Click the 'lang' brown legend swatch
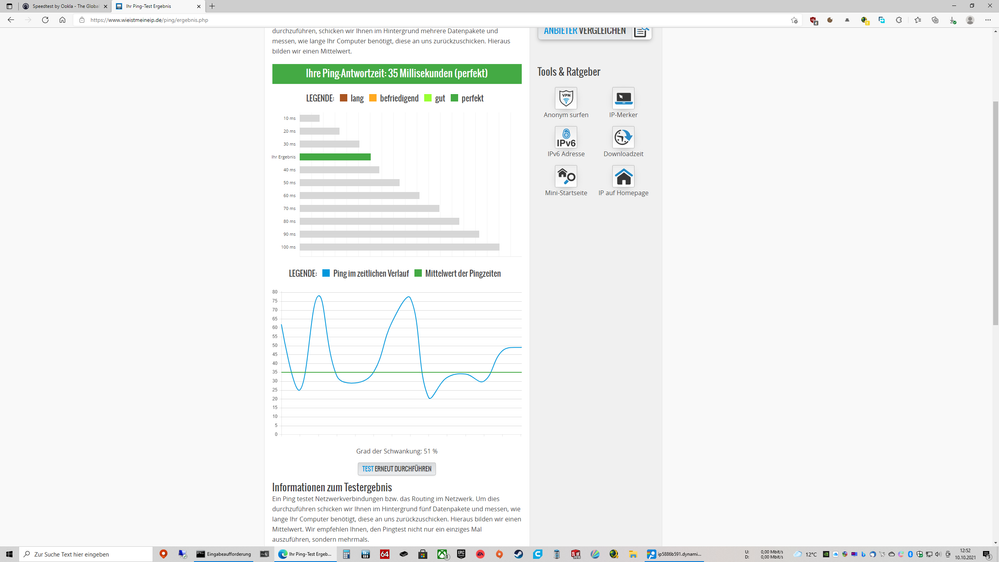 (343, 98)
